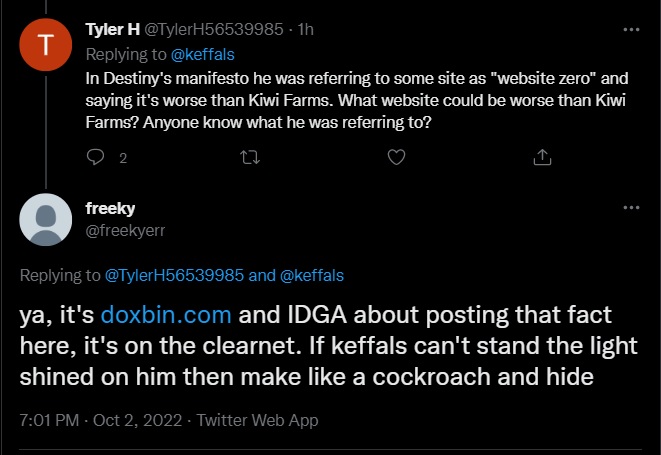The width and height of the screenshot is (661, 455).
Task: Open @keffals mention in freeky's reply line
Action: pyautogui.click(x=312, y=275)
